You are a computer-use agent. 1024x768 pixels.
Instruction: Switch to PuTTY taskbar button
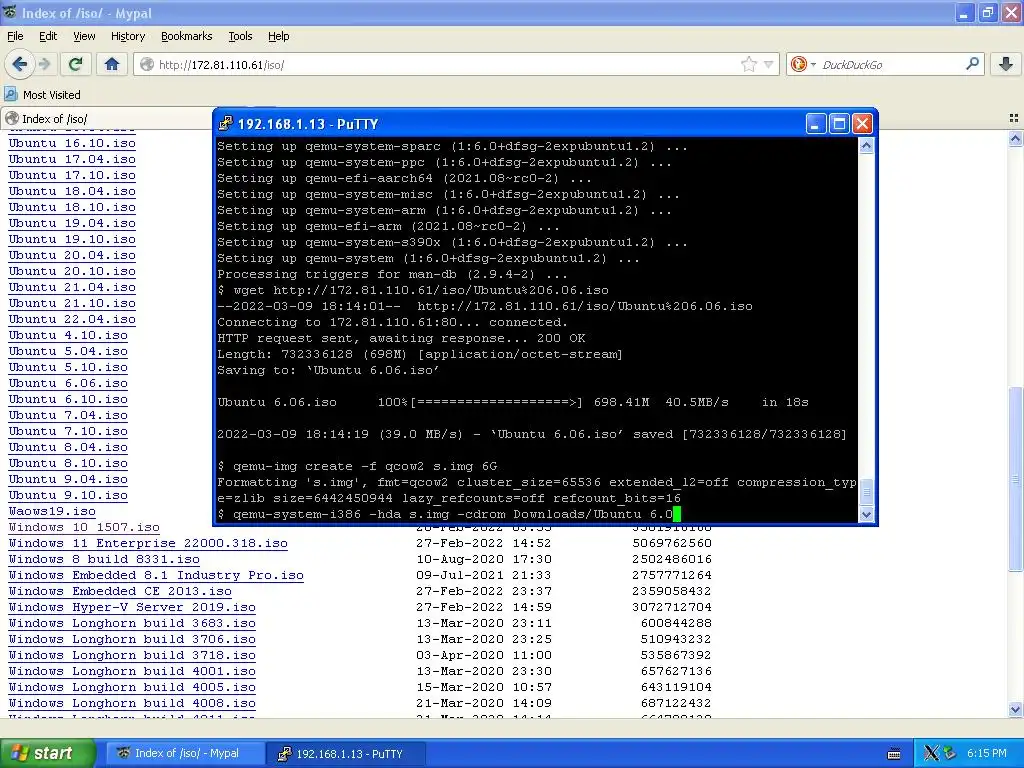(346, 753)
